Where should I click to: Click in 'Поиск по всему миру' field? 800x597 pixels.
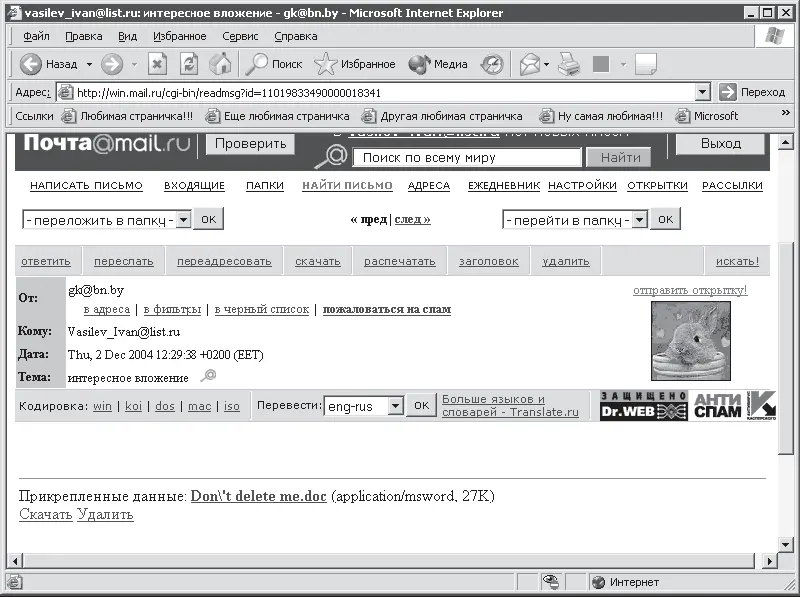467,158
